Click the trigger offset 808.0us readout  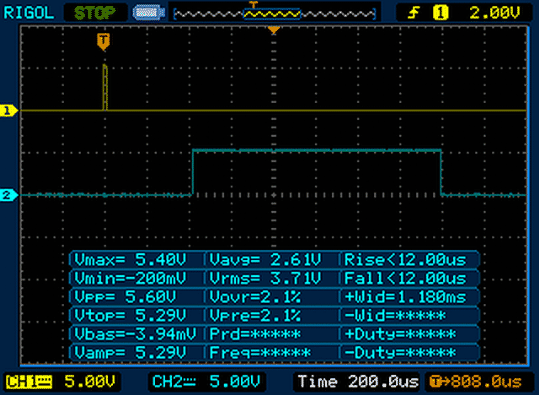(476, 382)
